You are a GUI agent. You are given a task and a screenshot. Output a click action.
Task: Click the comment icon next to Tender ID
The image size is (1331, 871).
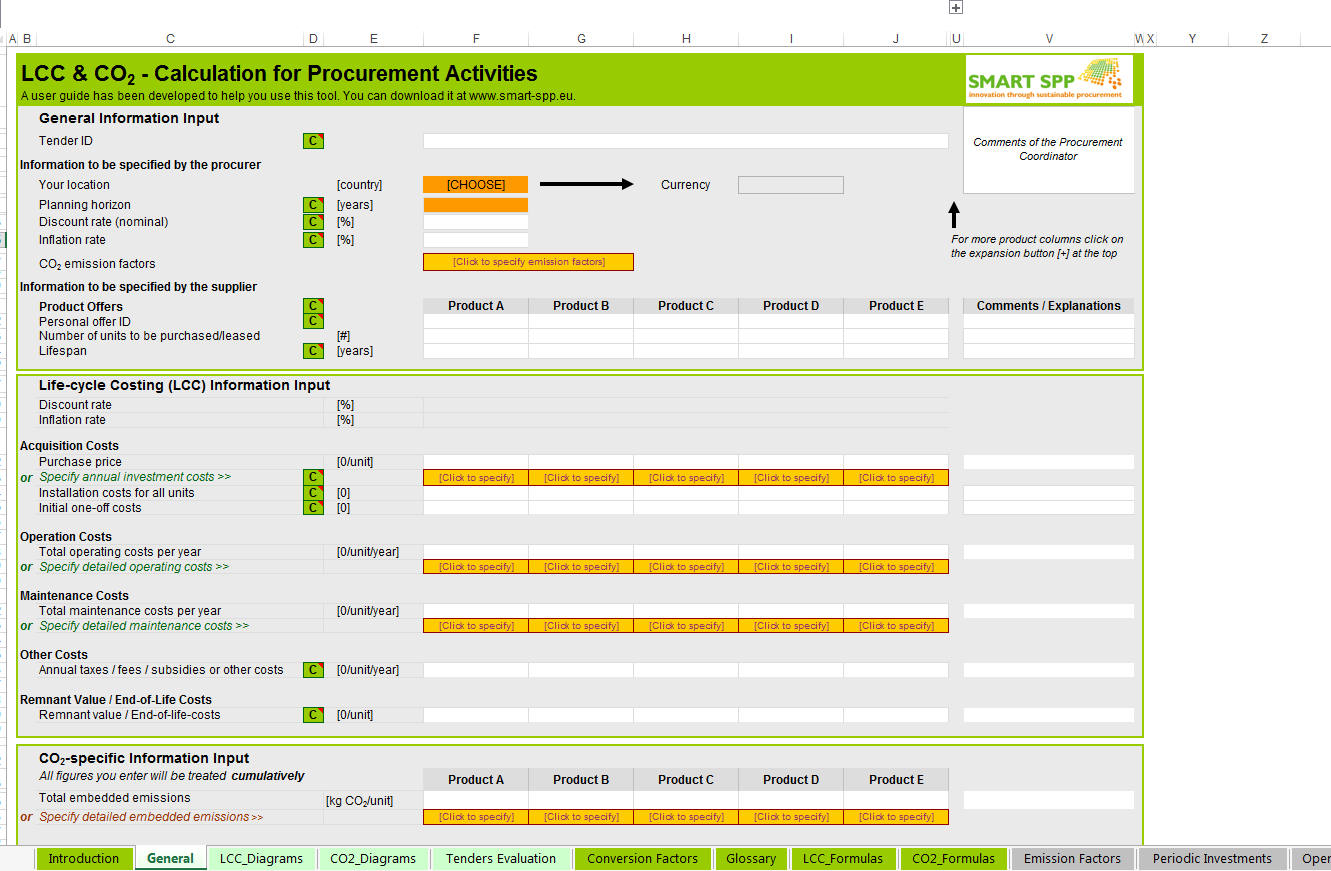pos(314,141)
